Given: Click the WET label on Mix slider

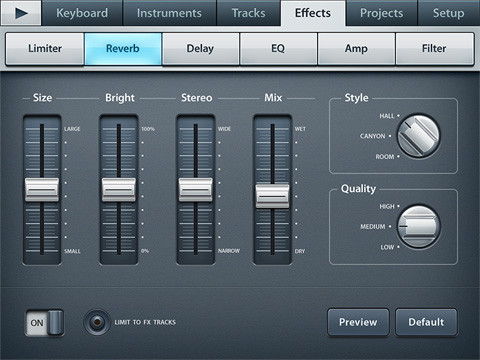Looking at the screenshot, I should pos(300,129).
